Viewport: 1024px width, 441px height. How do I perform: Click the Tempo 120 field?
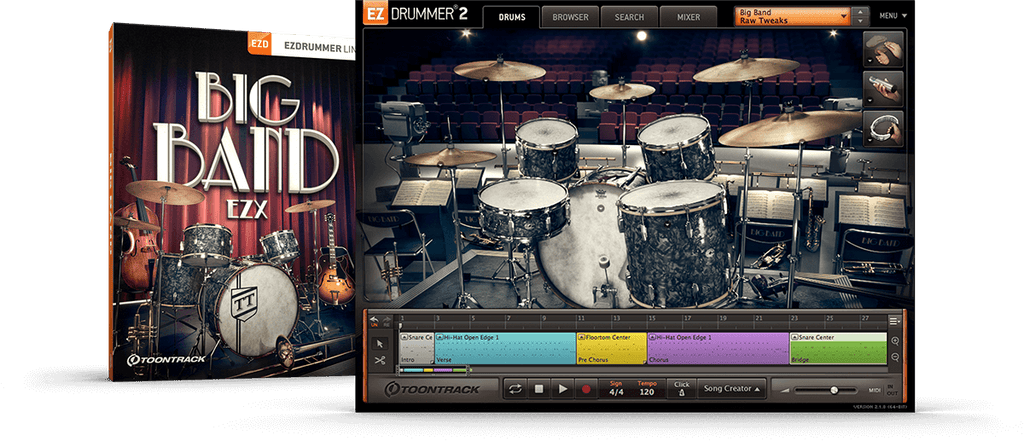point(647,389)
